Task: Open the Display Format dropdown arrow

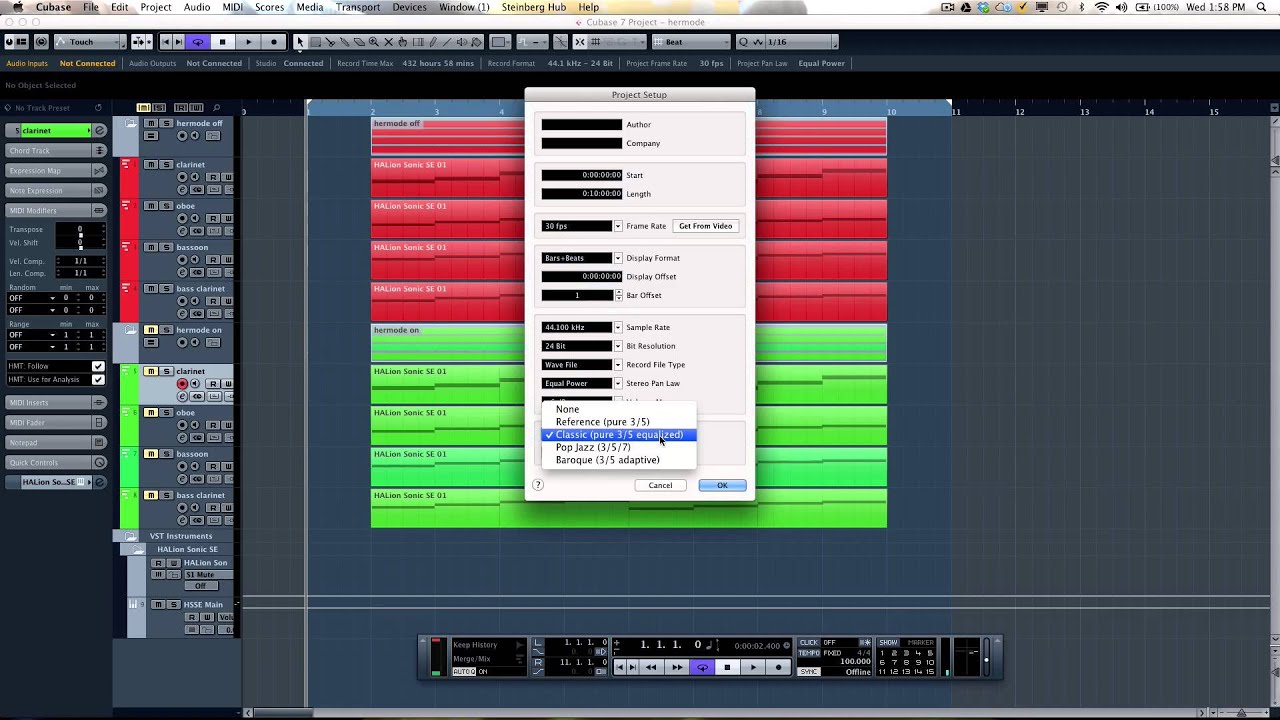Action: (x=618, y=258)
